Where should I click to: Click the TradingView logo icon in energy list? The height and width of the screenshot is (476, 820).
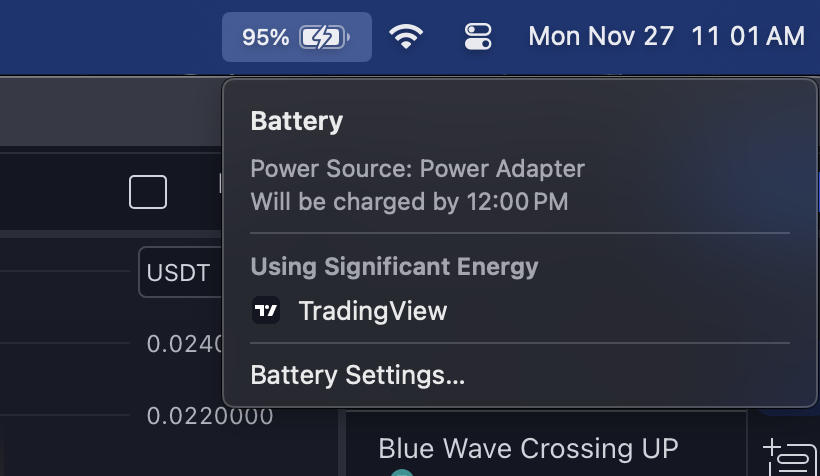[x=266, y=311]
